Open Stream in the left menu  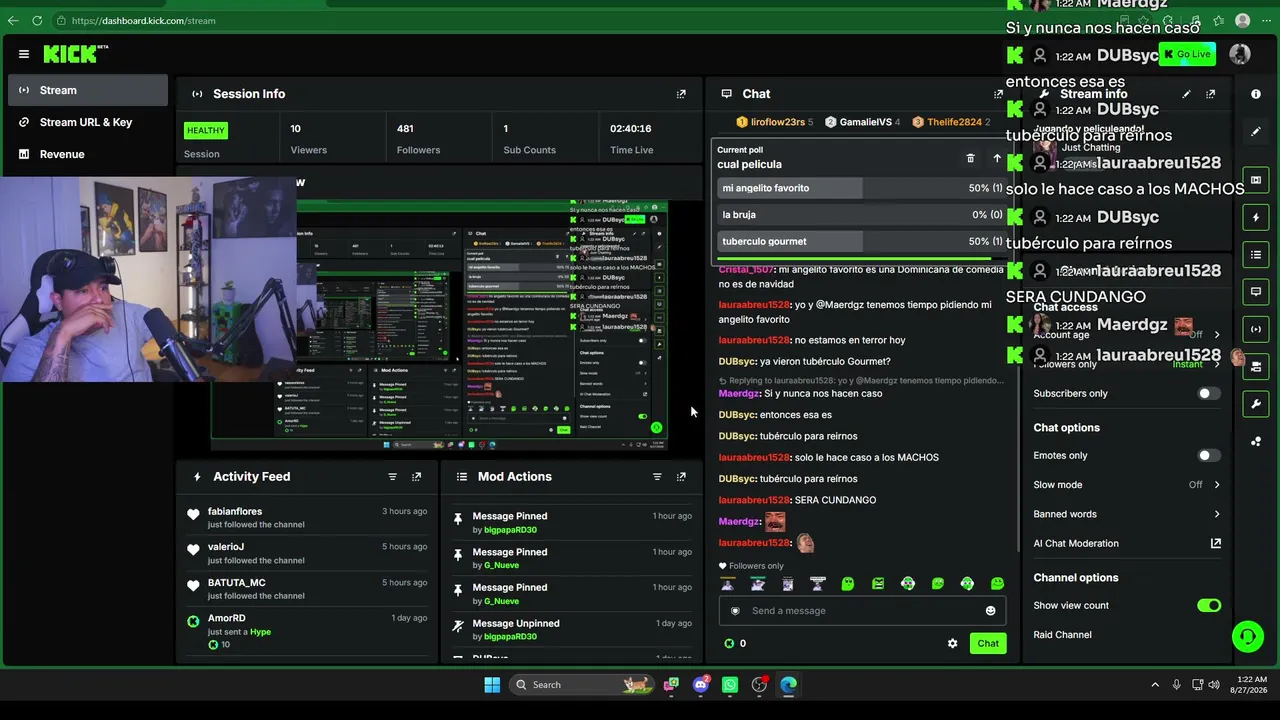(88, 90)
